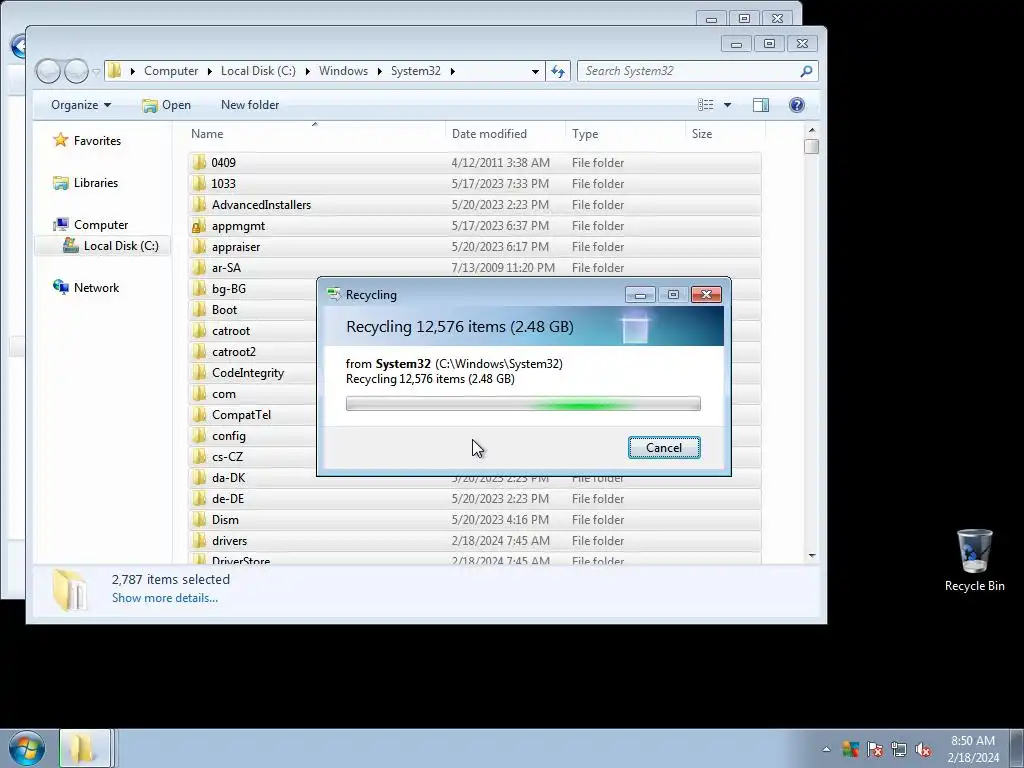1024x768 pixels.
Task: Click the com folder icon
Action: point(199,393)
